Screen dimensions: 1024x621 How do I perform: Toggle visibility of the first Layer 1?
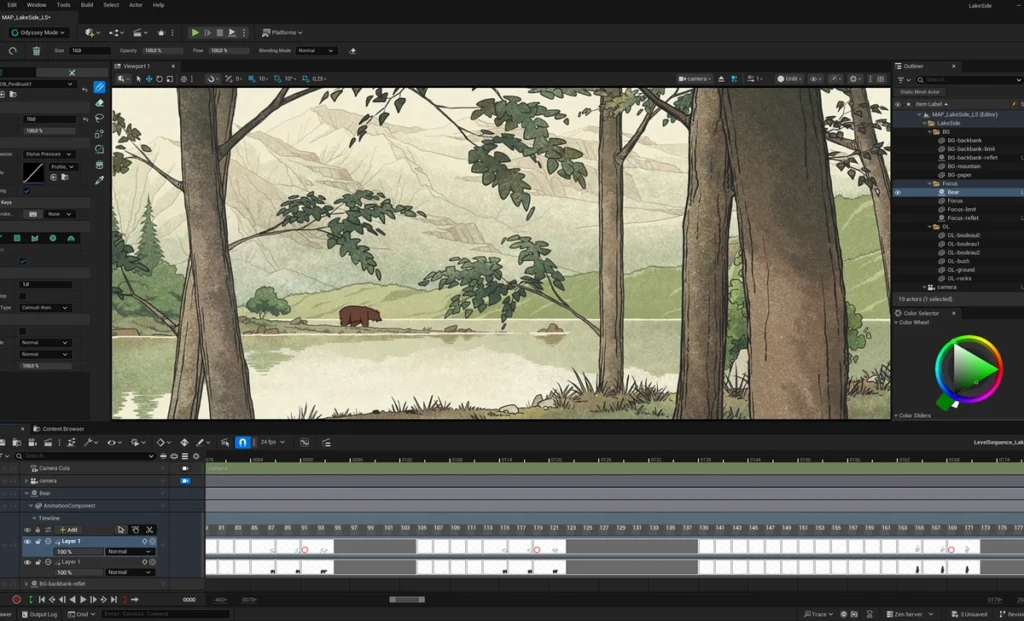27,541
